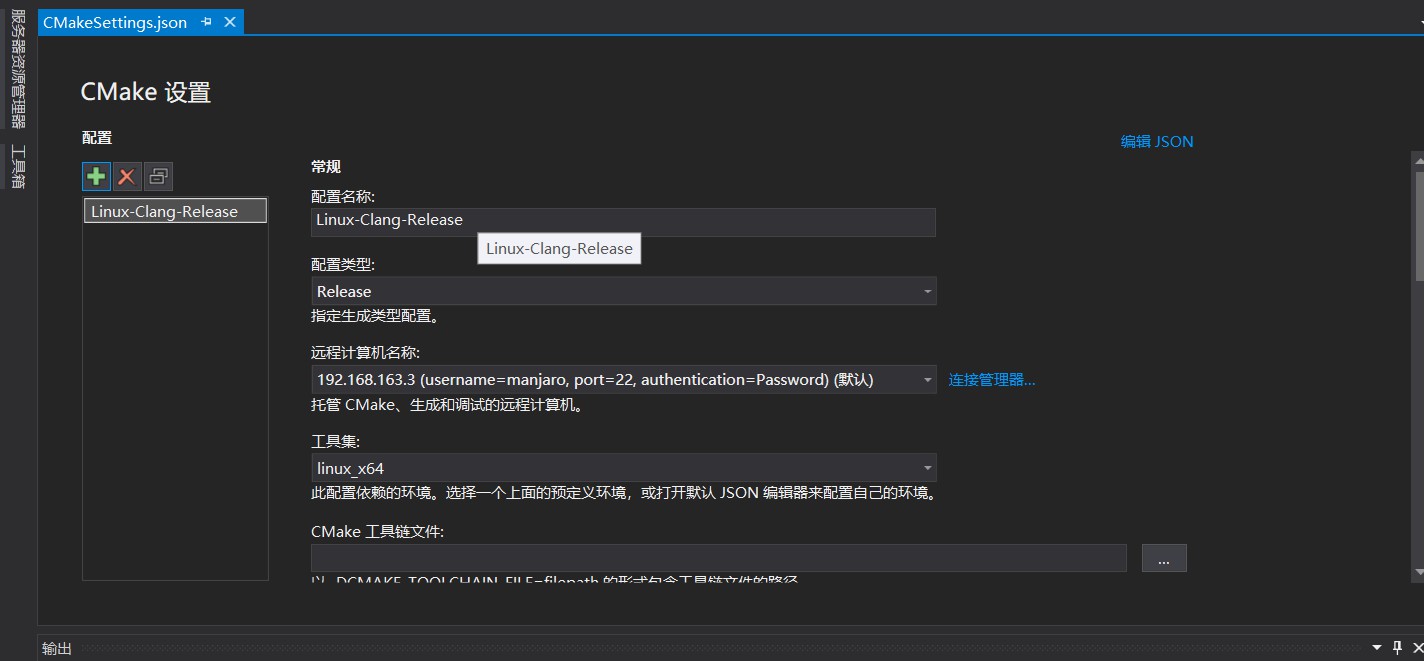Open 连接管理器 via its link
The image size is (1424, 661).
click(991, 379)
